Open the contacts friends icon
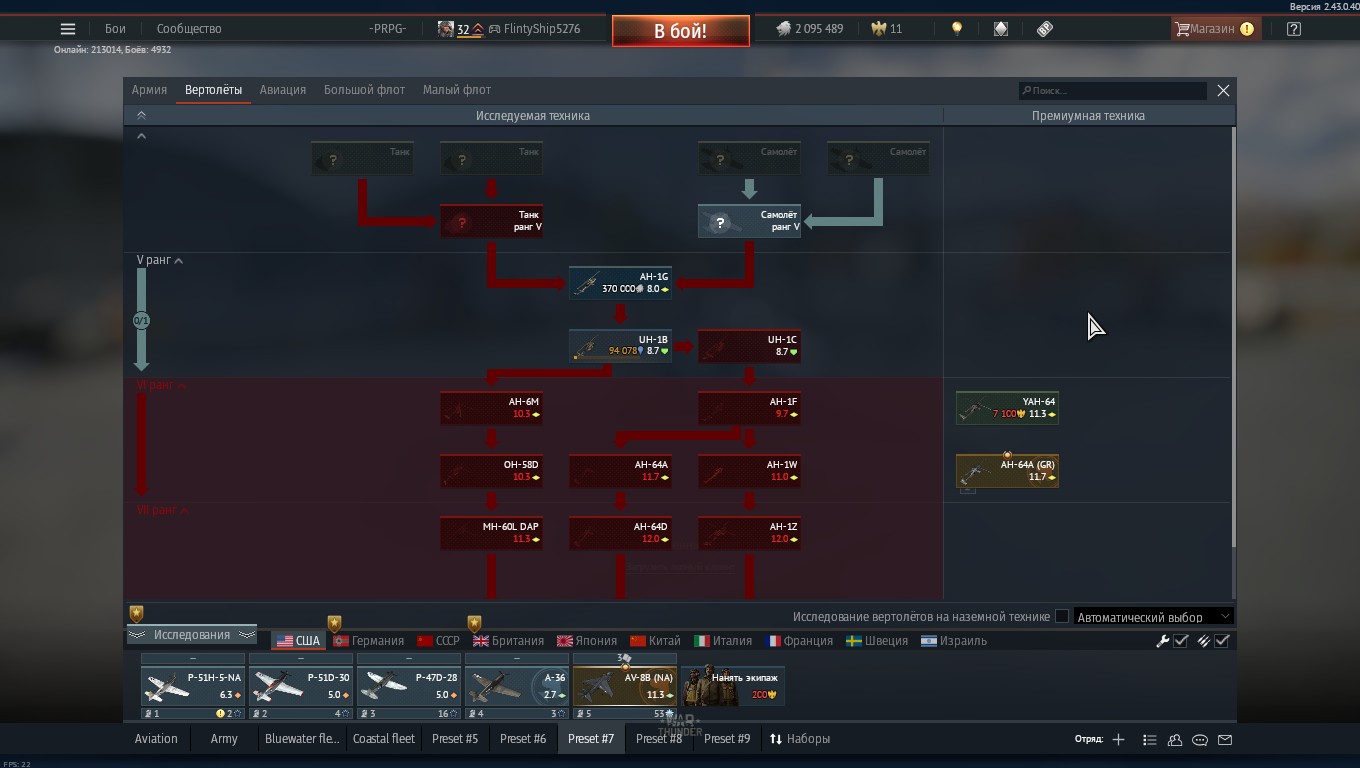This screenshot has height=768, width=1360. [x=1175, y=740]
